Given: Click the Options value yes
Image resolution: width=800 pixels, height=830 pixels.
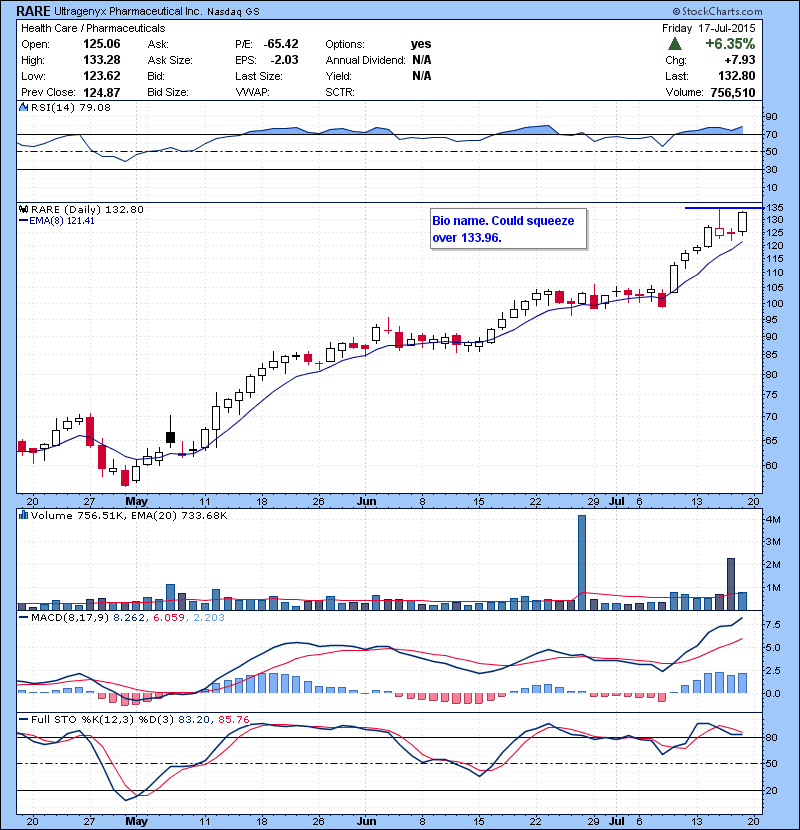Looking at the screenshot, I should pyautogui.click(x=421, y=44).
